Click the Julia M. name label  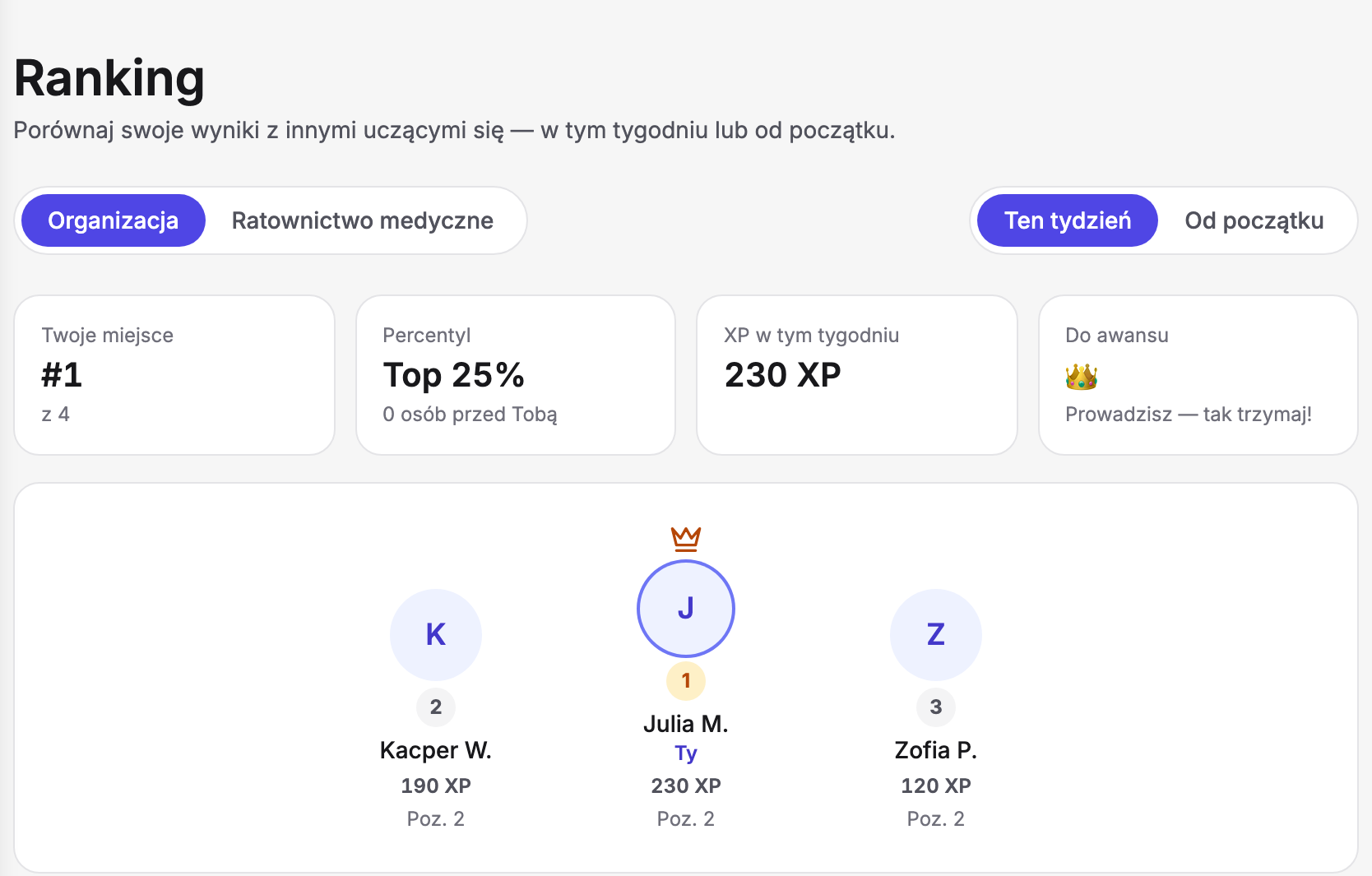click(686, 724)
